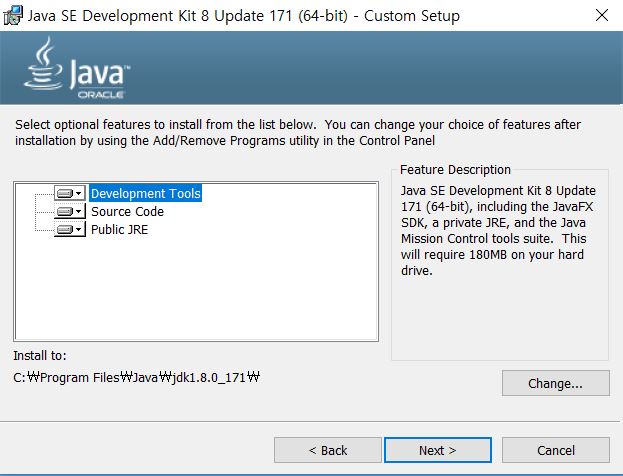This screenshot has height=476, width=623.
Task: Cancel the Java installation
Action: tap(555, 450)
